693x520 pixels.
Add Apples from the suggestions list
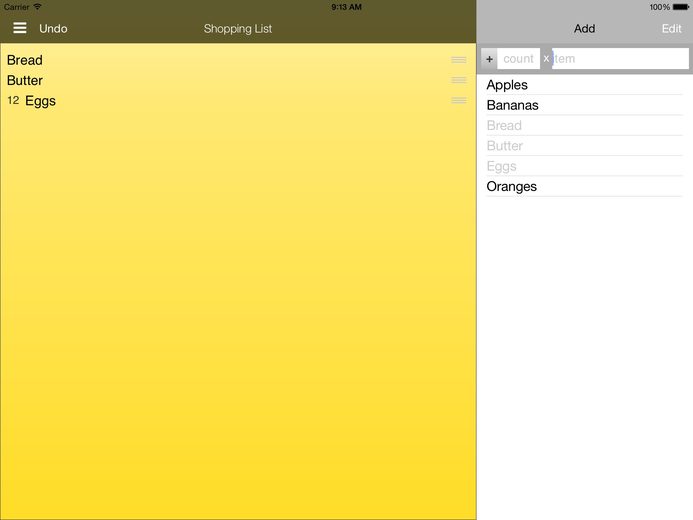pyautogui.click(x=584, y=85)
